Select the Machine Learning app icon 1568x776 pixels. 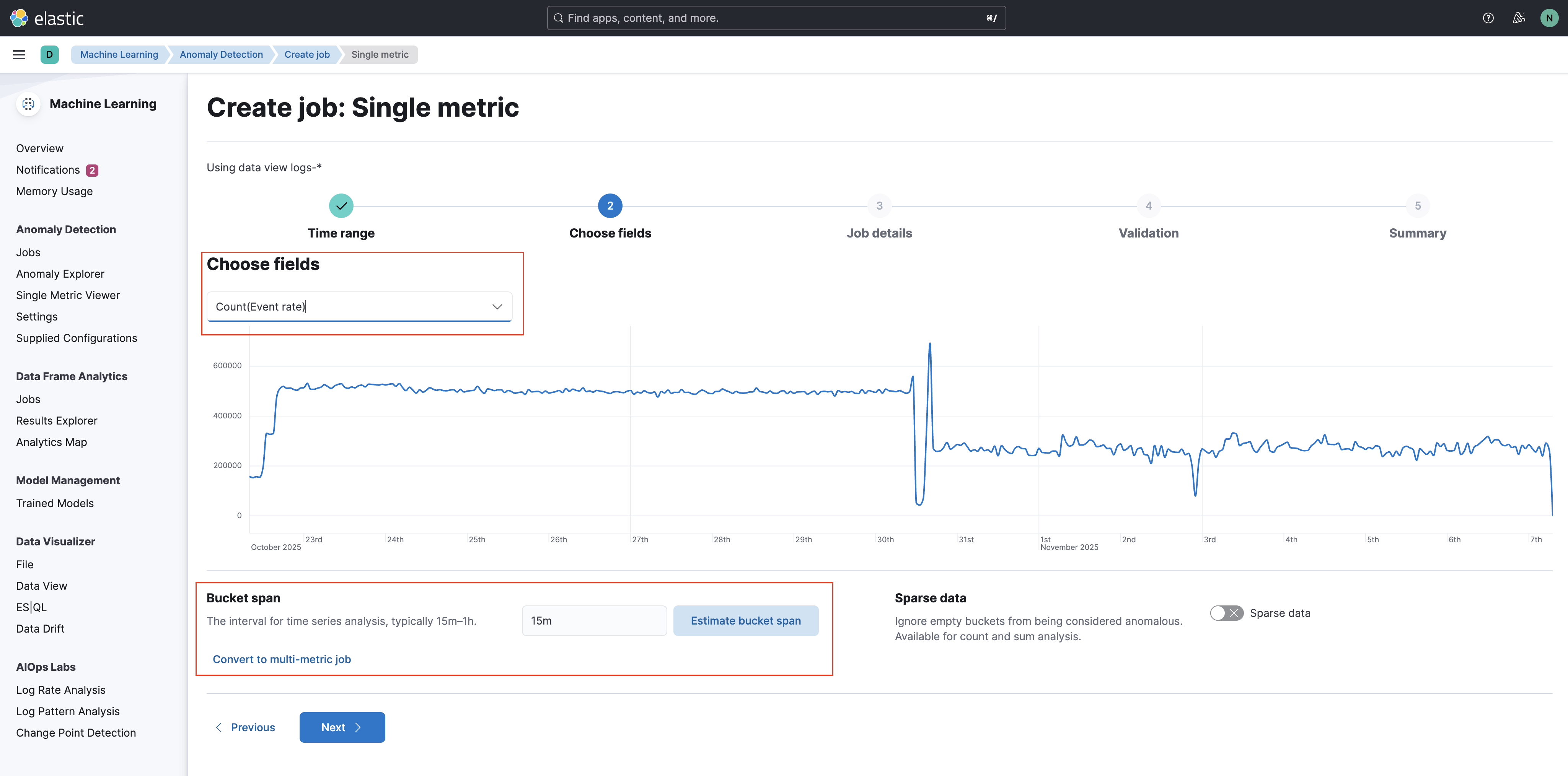tap(28, 104)
